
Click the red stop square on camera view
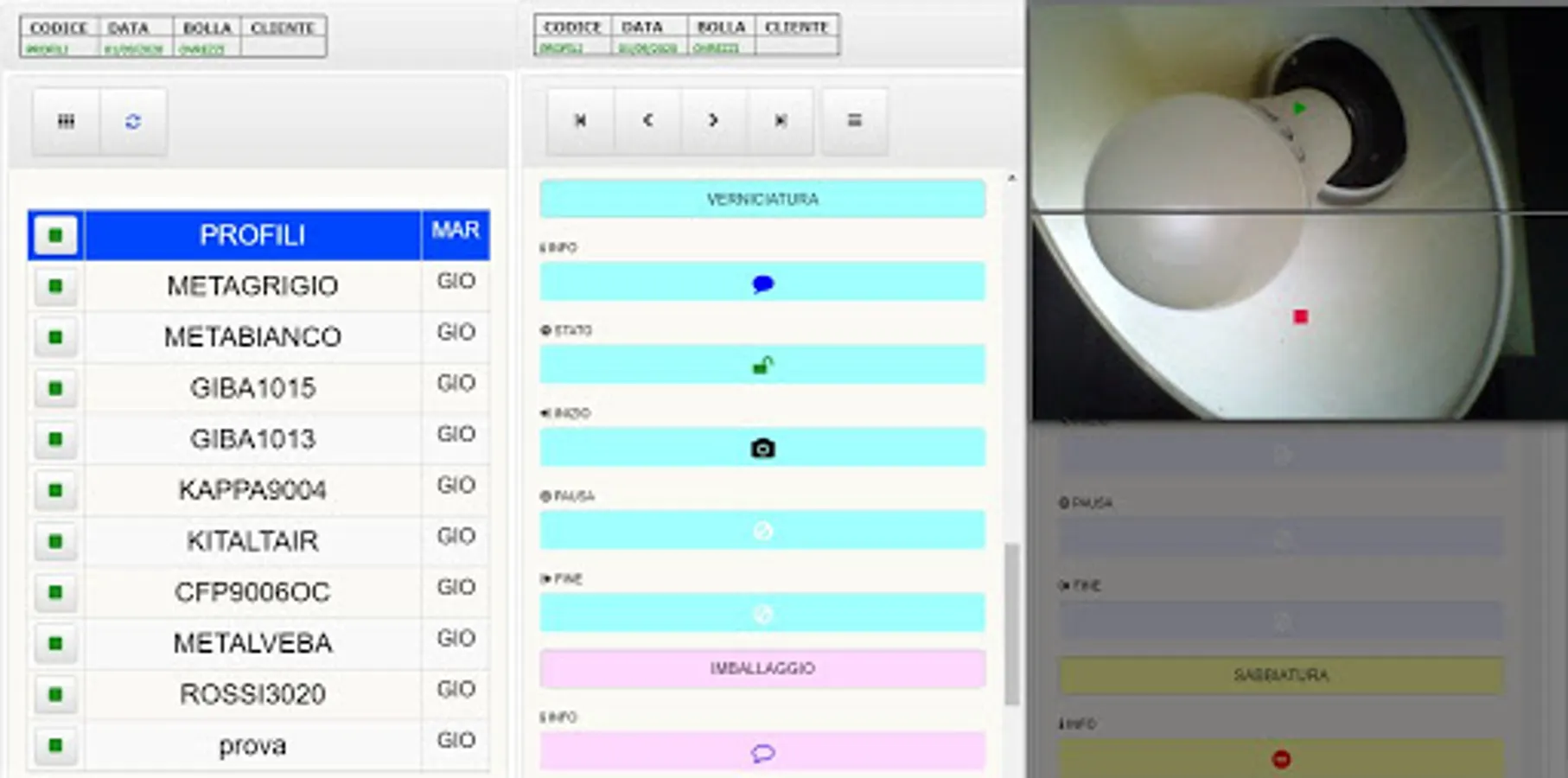pos(1300,317)
